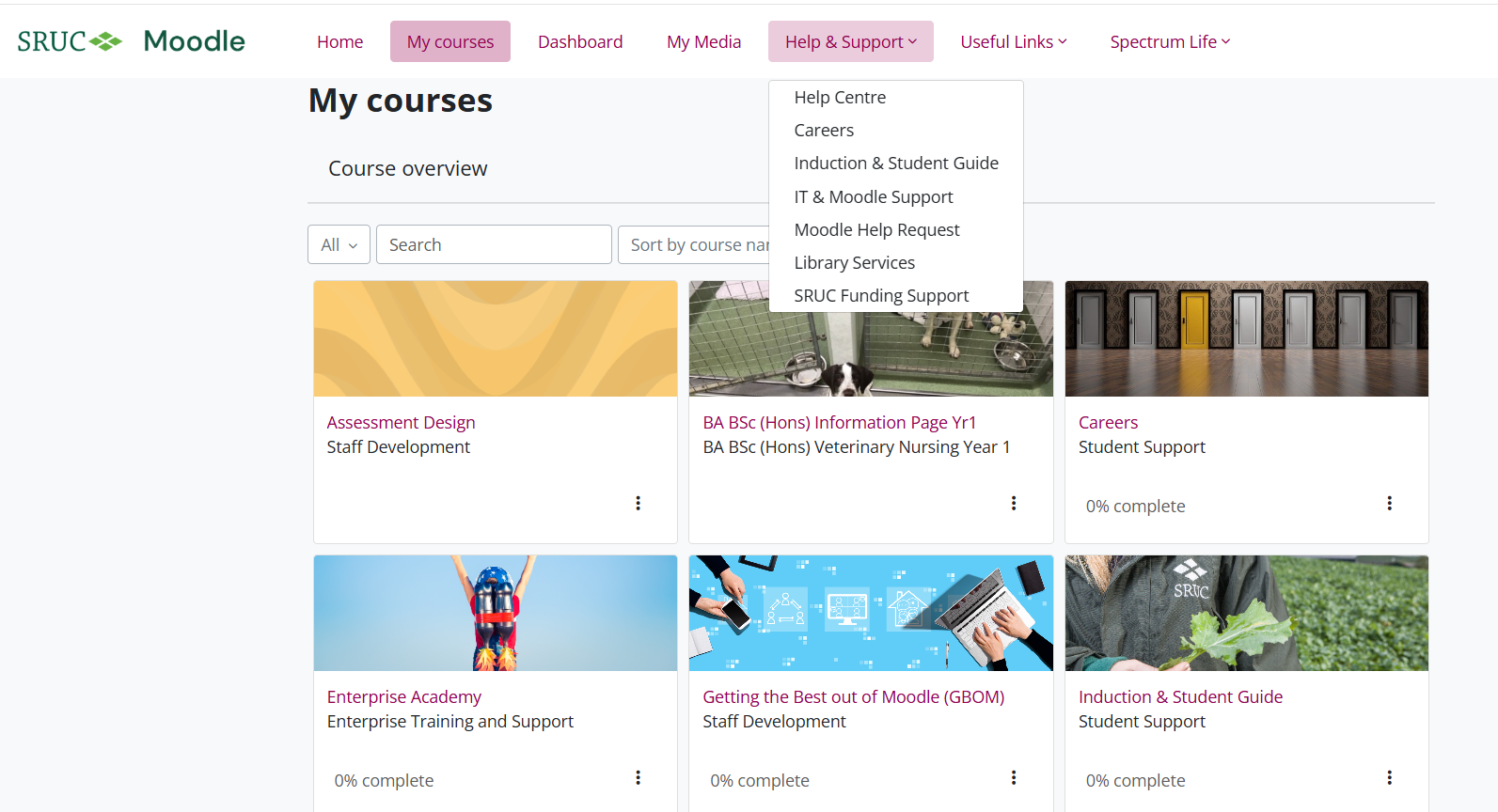Open three-dot menu for Enterprise Academy card

pyautogui.click(x=638, y=778)
